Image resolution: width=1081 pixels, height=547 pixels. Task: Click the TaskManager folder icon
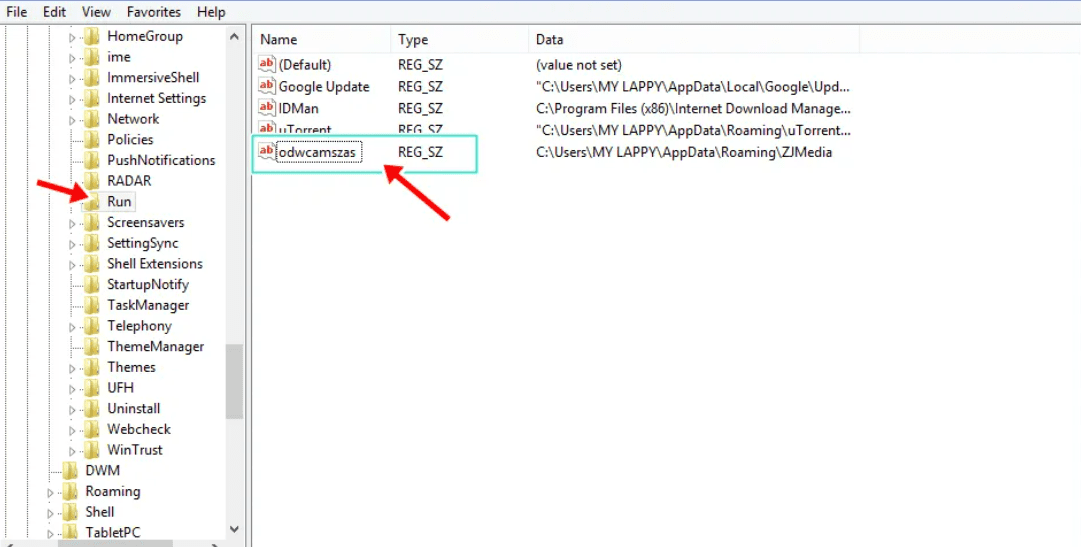(x=92, y=305)
